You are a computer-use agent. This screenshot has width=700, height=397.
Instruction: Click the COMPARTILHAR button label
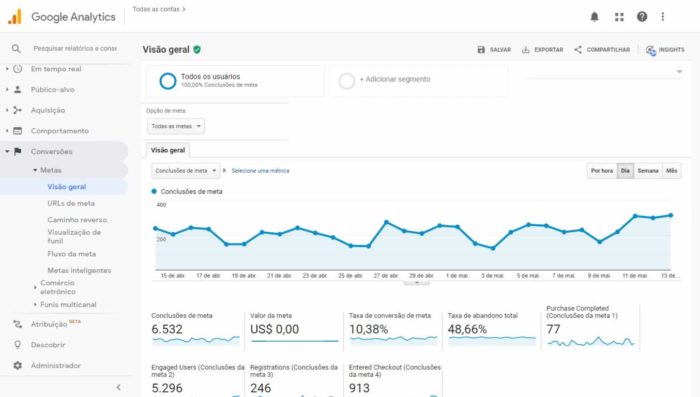[608, 50]
